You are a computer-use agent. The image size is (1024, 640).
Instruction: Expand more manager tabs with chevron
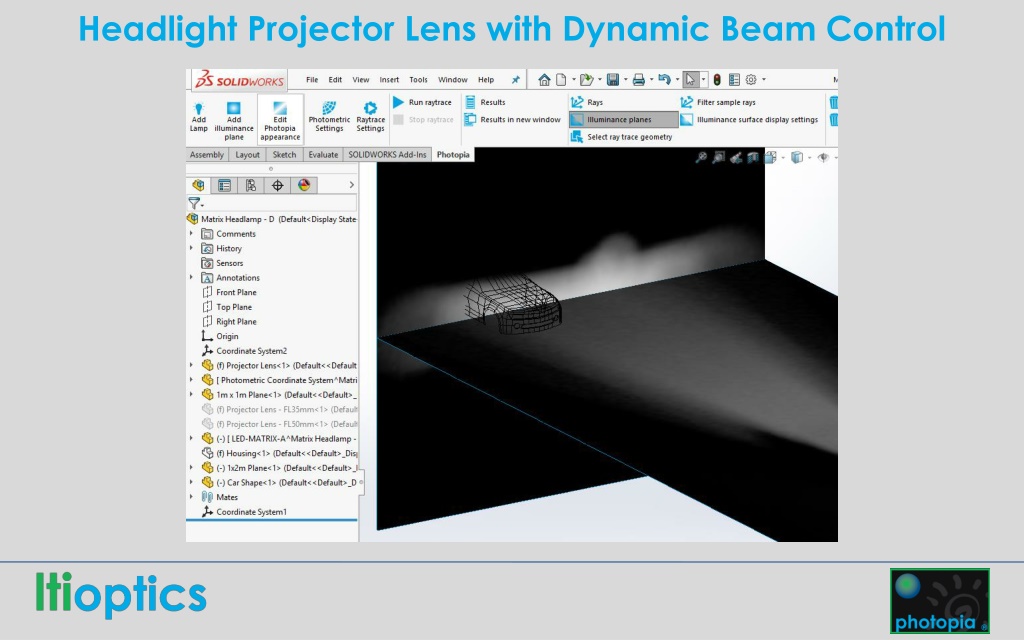click(x=351, y=185)
